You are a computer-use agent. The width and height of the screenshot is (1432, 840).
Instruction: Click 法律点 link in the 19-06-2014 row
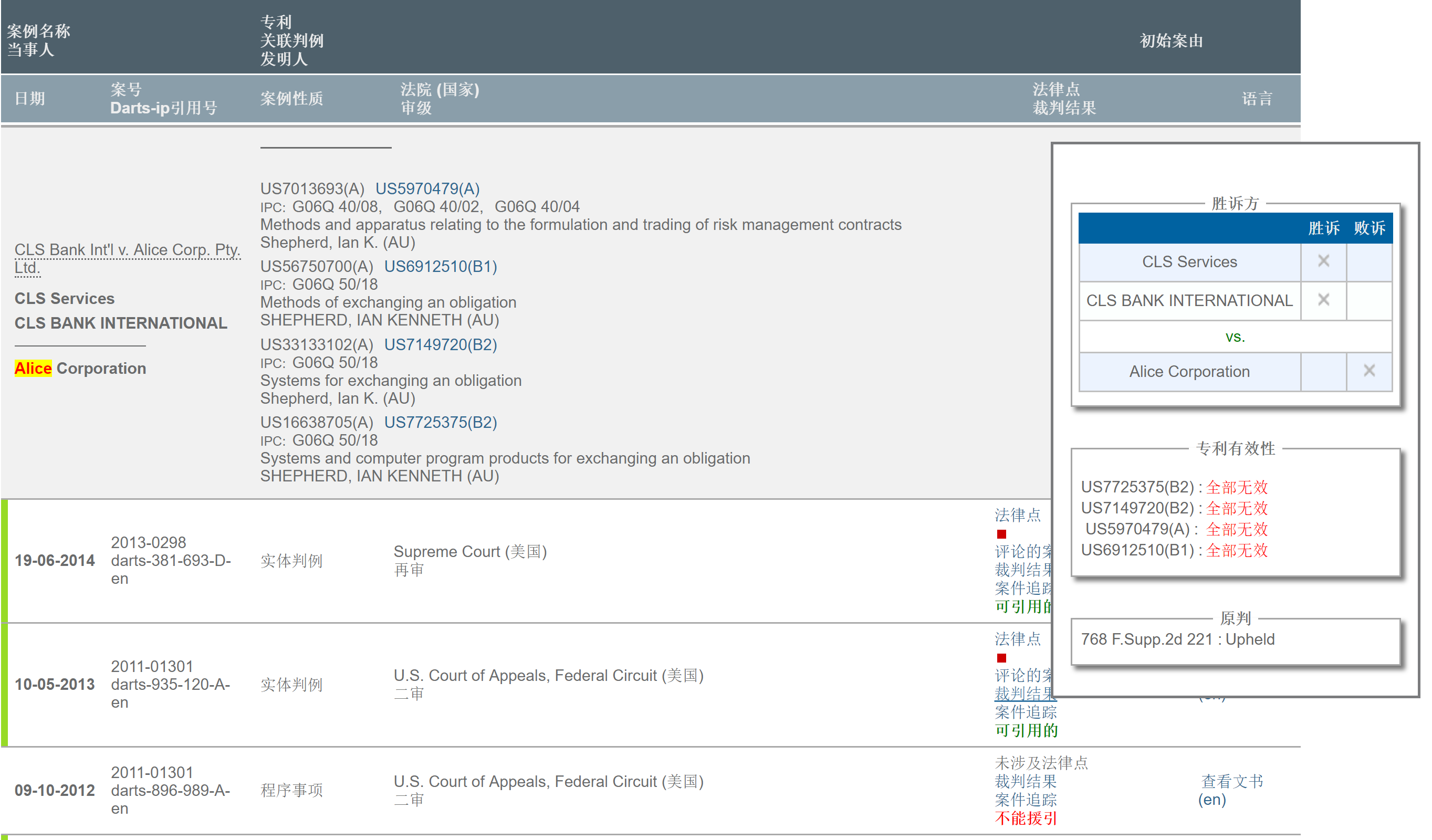[1018, 515]
